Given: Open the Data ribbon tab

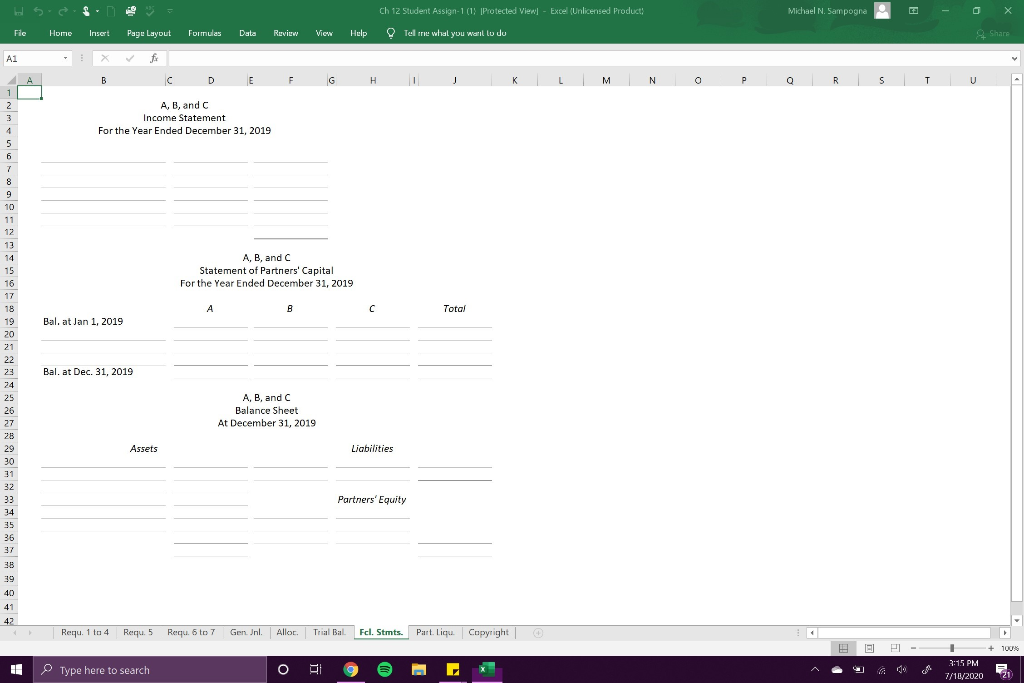Looking at the screenshot, I should [x=248, y=33].
